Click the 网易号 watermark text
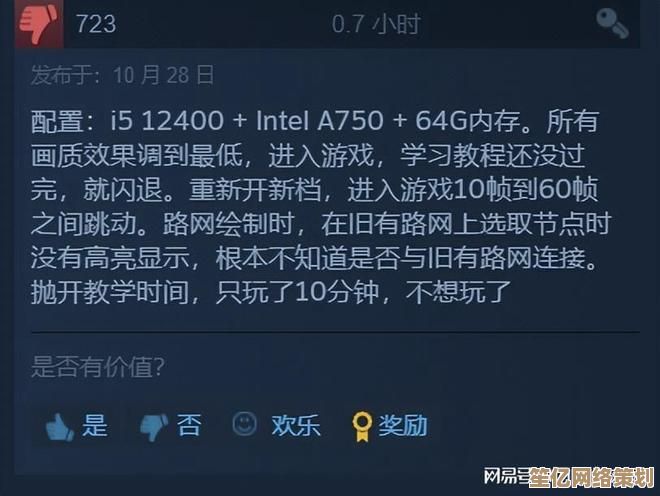 point(503,474)
